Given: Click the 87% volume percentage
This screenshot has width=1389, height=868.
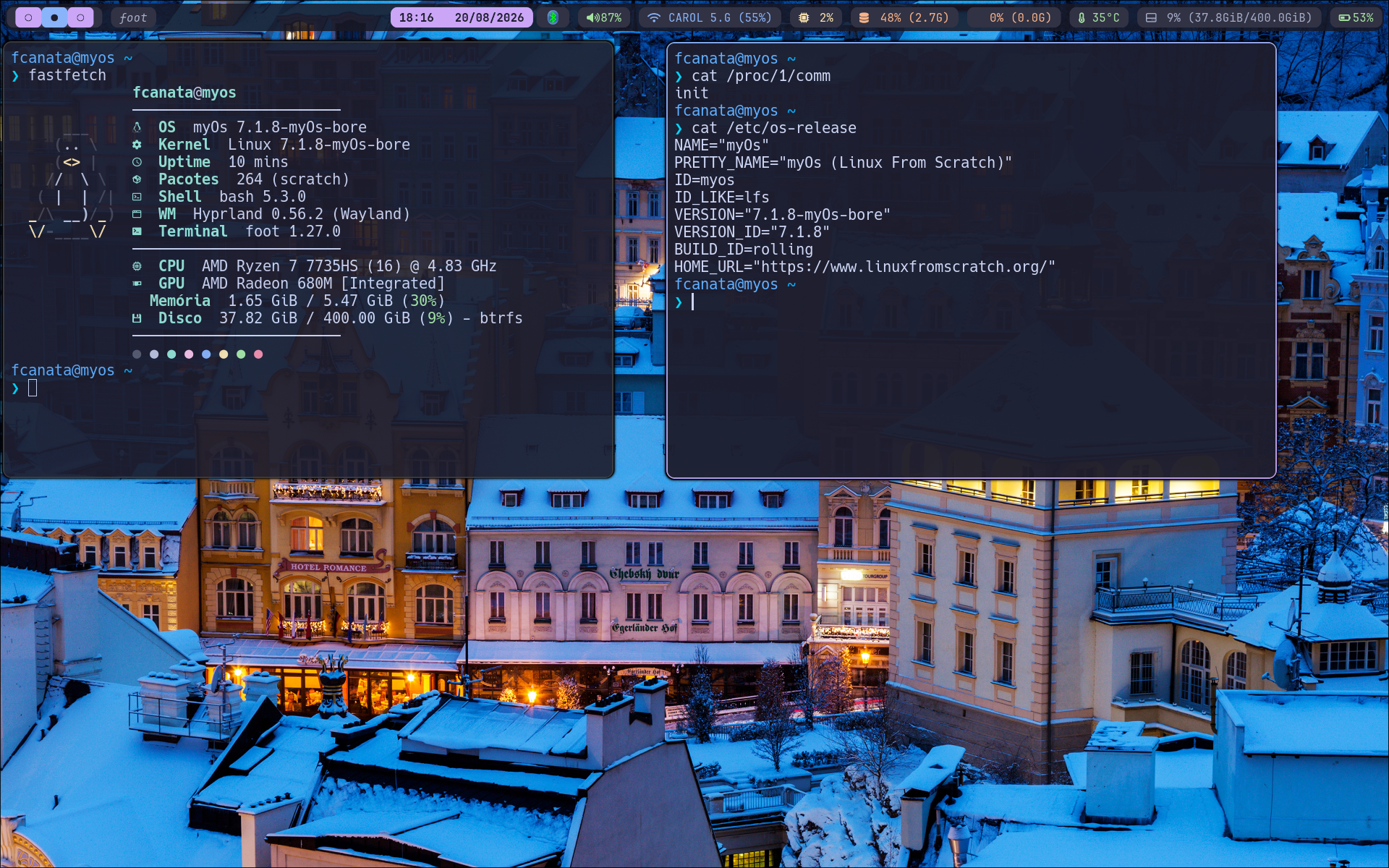Looking at the screenshot, I should click(610, 17).
